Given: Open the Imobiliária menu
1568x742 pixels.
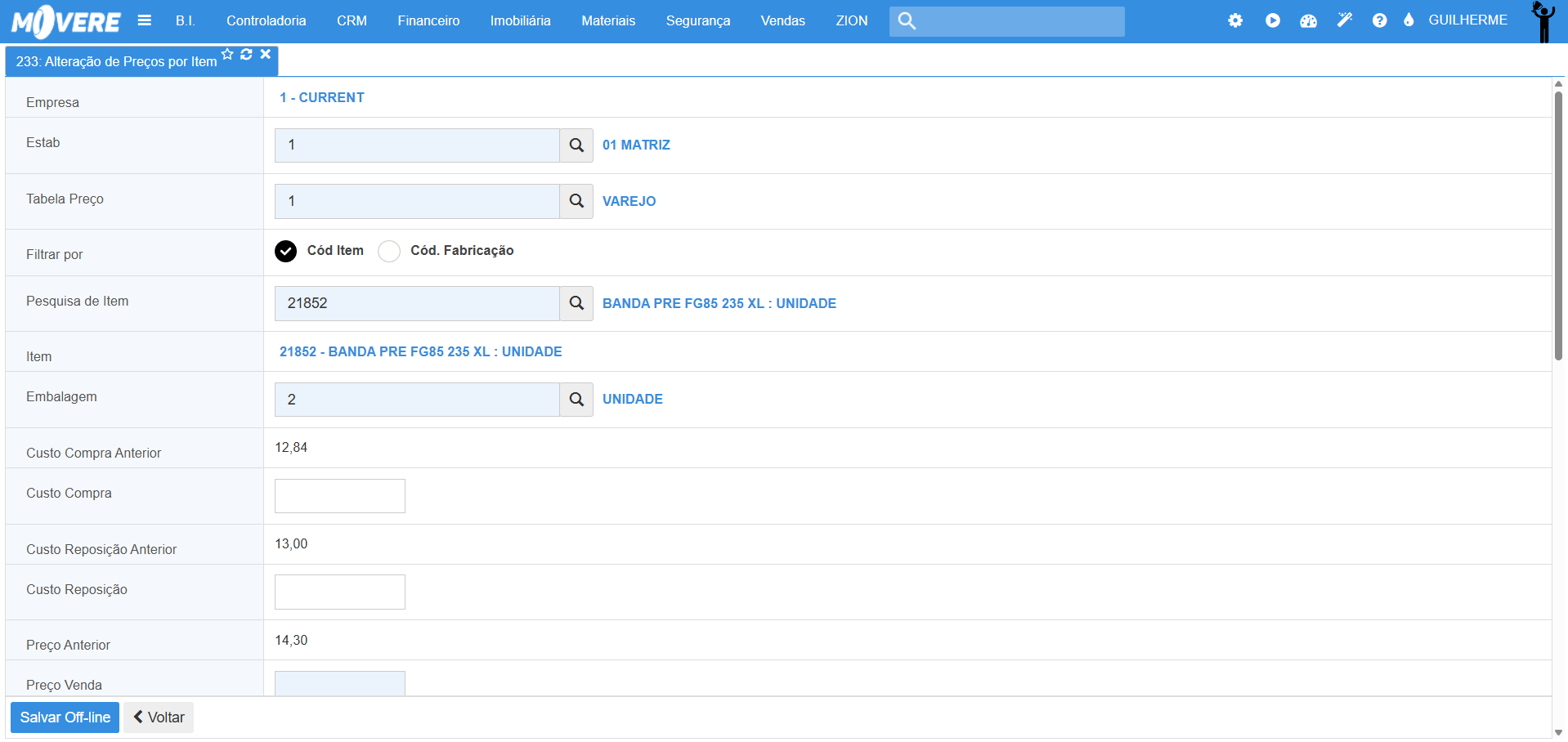Looking at the screenshot, I should [521, 20].
